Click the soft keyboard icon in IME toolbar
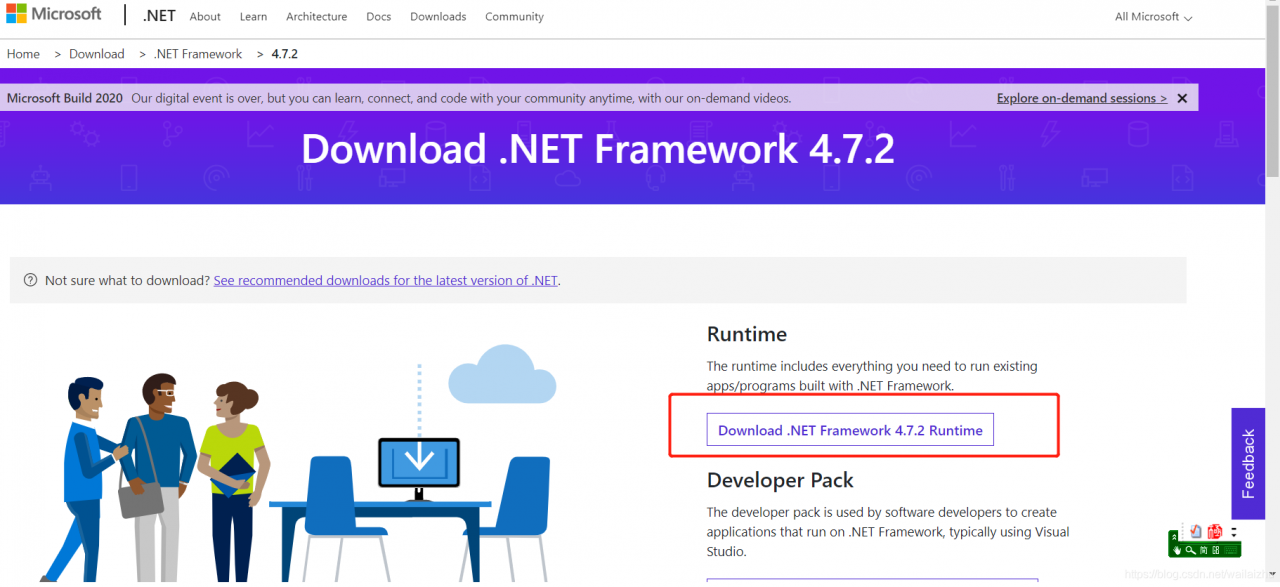The height and width of the screenshot is (587, 1280). pos(1231,550)
